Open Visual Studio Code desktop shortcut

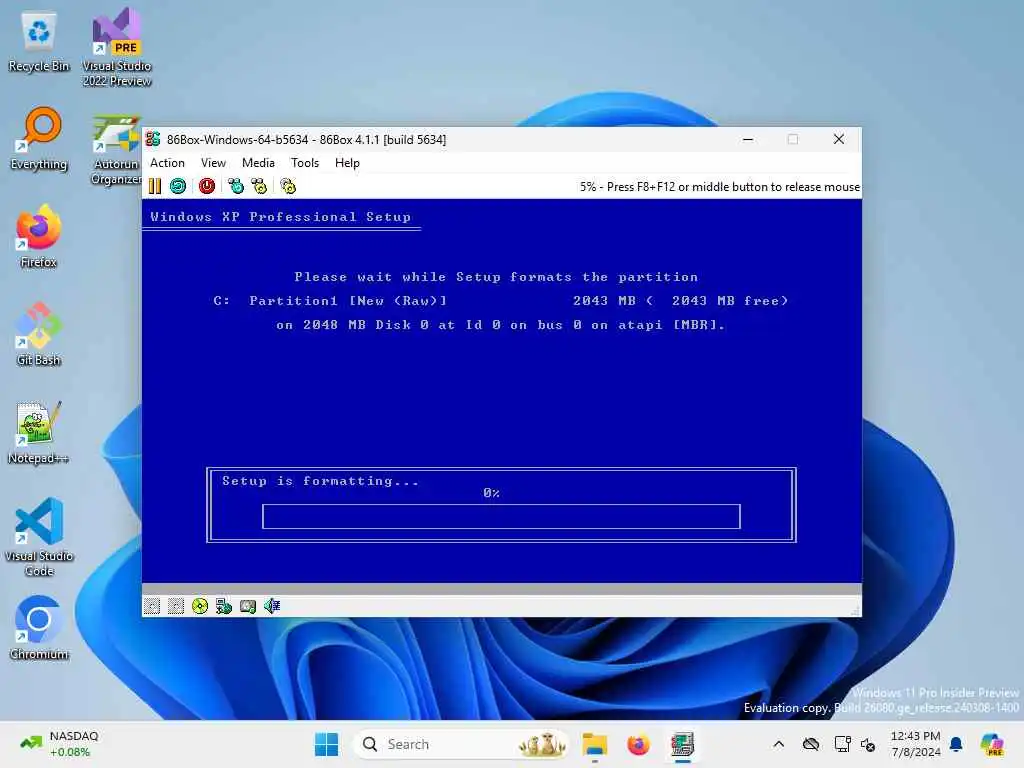(39, 537)
